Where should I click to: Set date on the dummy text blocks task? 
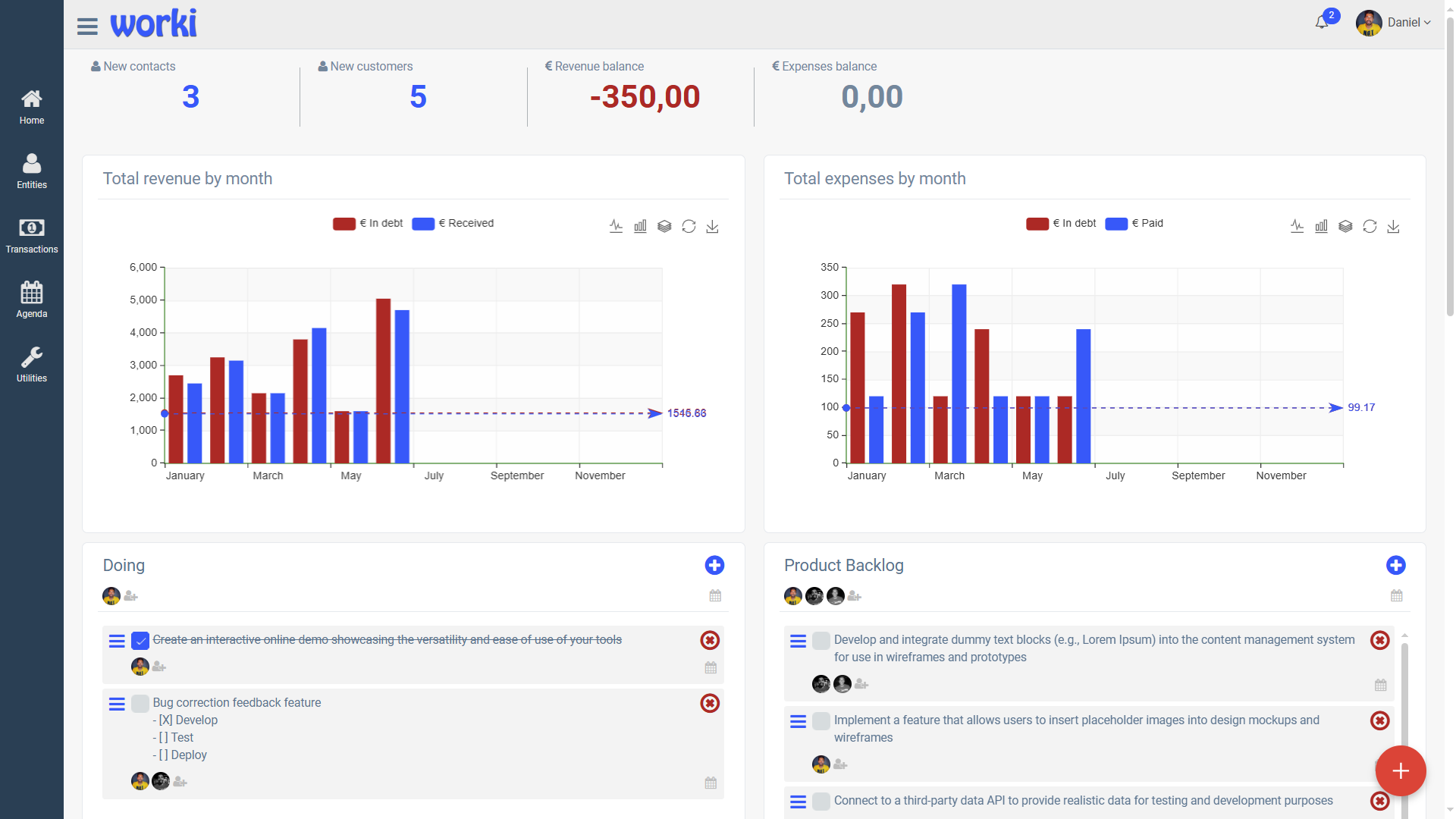[x=1381, y=685]
